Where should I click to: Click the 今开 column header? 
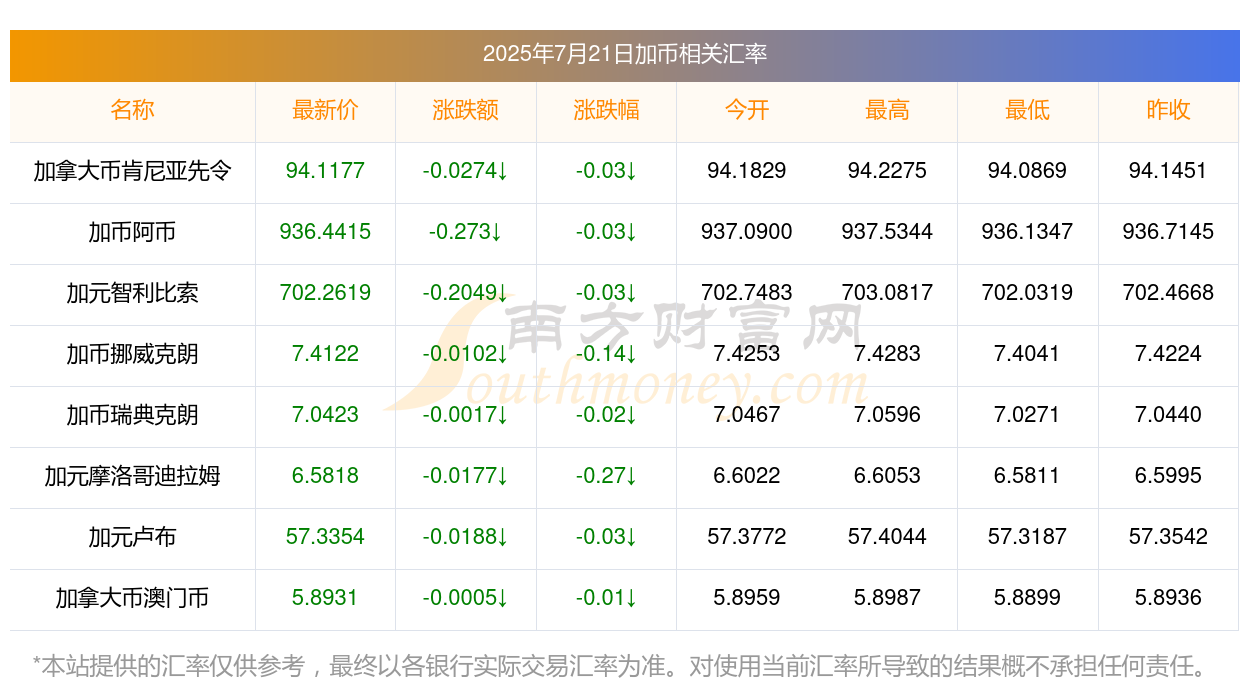pyautogui.click(x=747, y=110)
